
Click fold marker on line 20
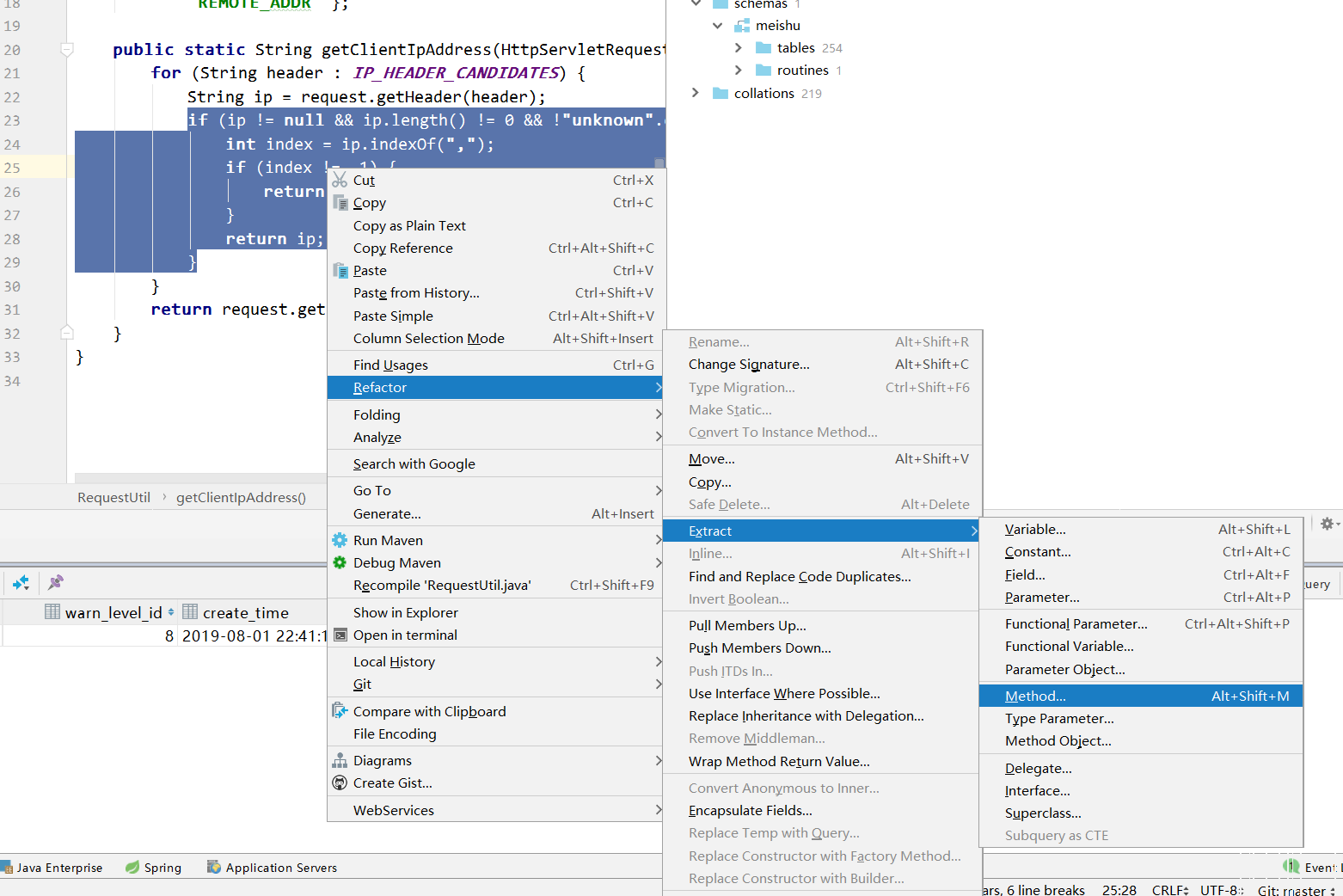click(x=67, y=50)
